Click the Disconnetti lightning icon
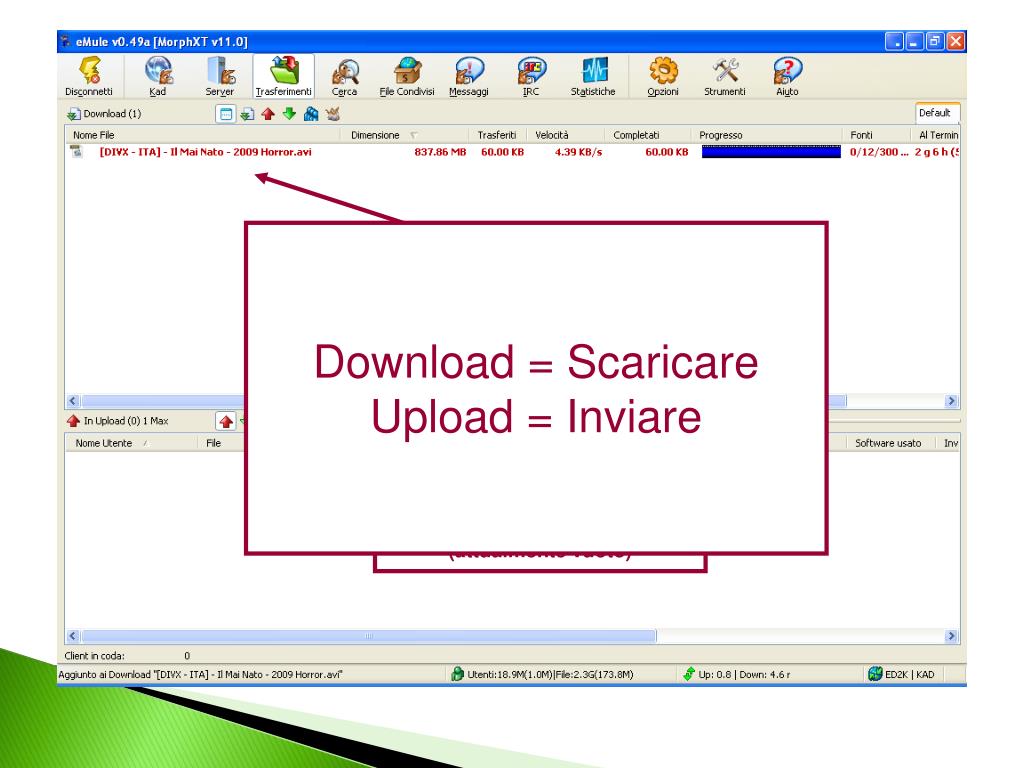Screen dimensions: 1024x768 coord(89,70)
